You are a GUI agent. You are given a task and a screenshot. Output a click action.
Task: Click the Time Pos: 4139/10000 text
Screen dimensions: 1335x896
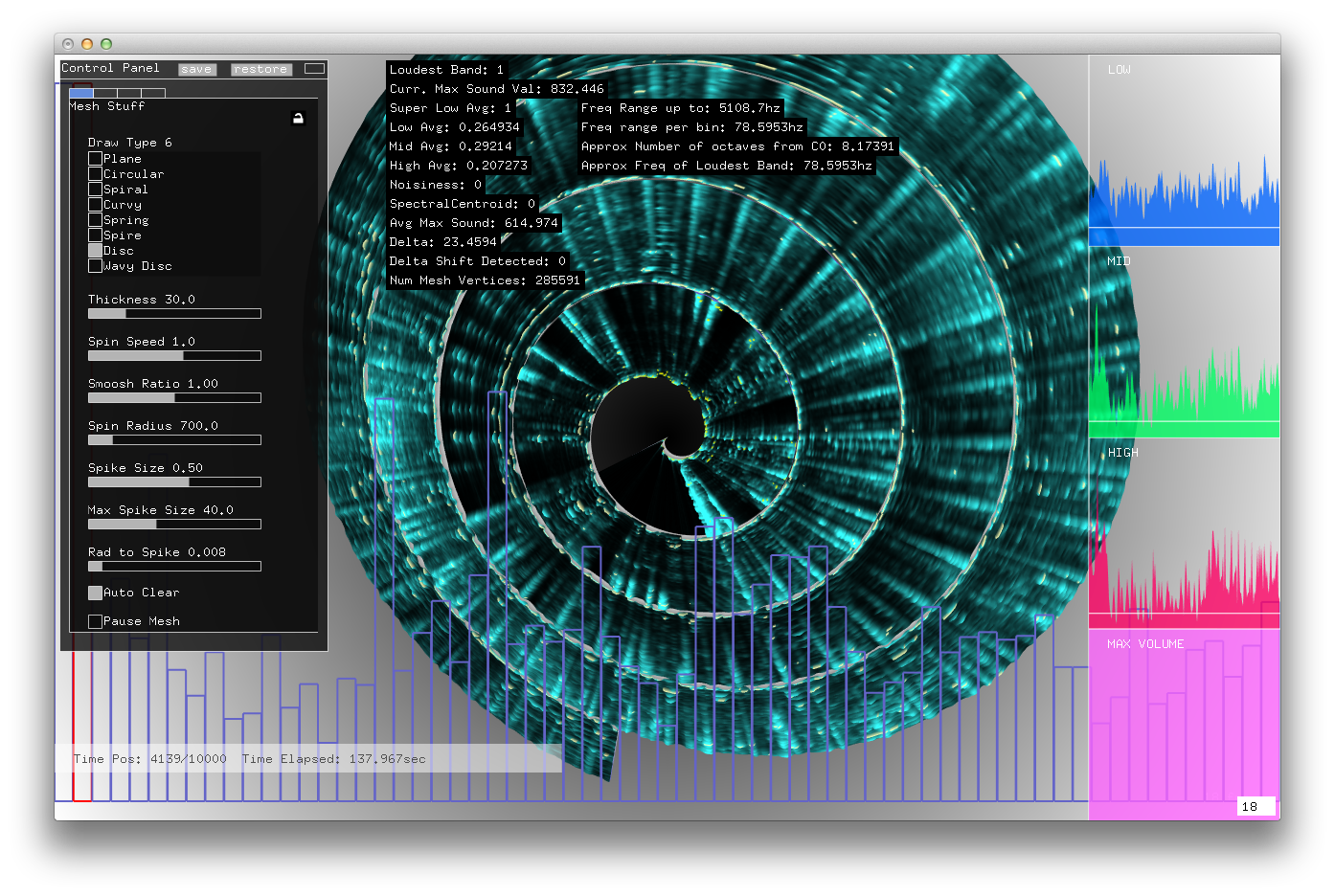pos(150,759)
